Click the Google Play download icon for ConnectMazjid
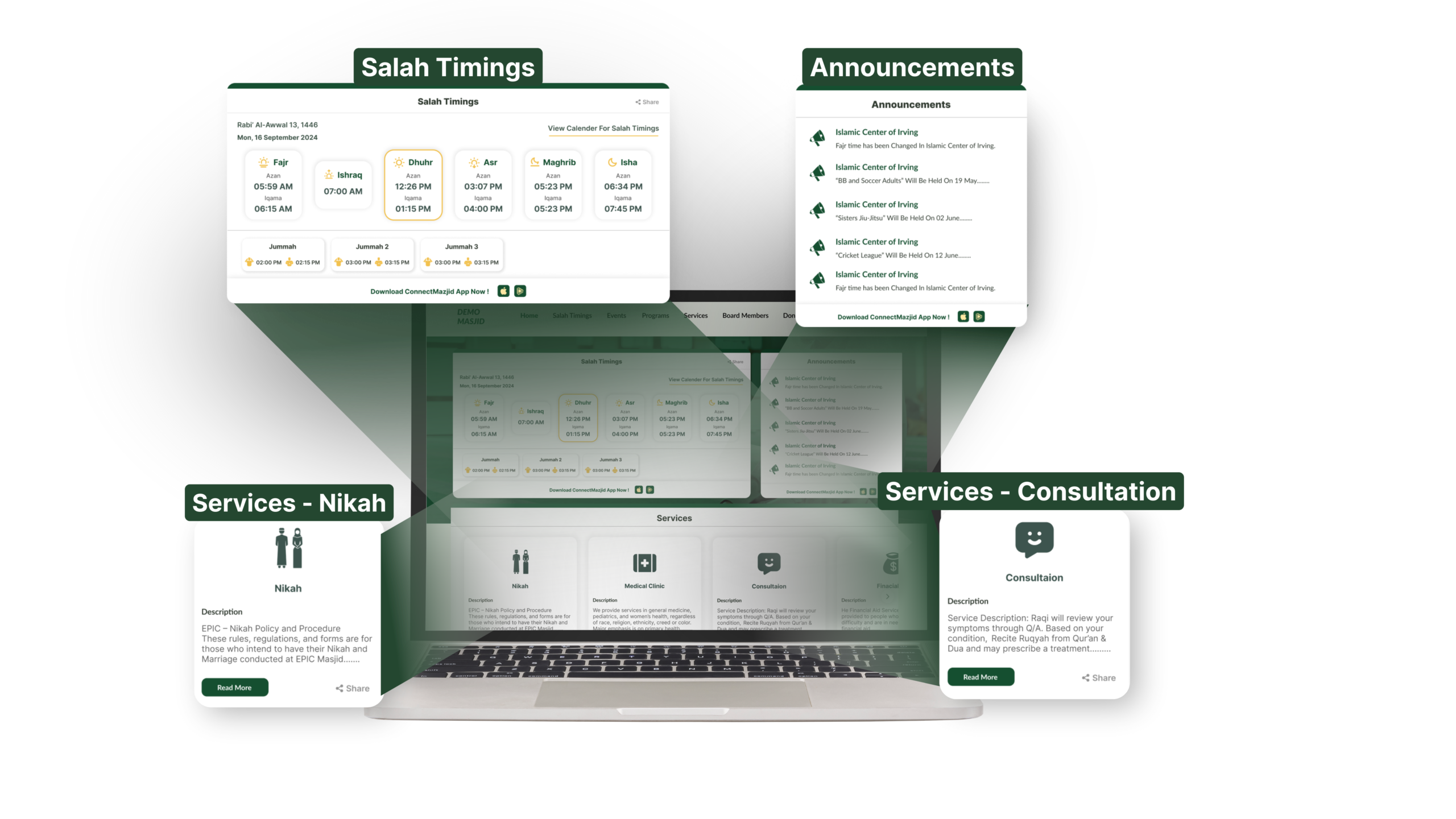The height and width of the screenshot is (819, 1456). pyautogui.click(x=520, y=291)
